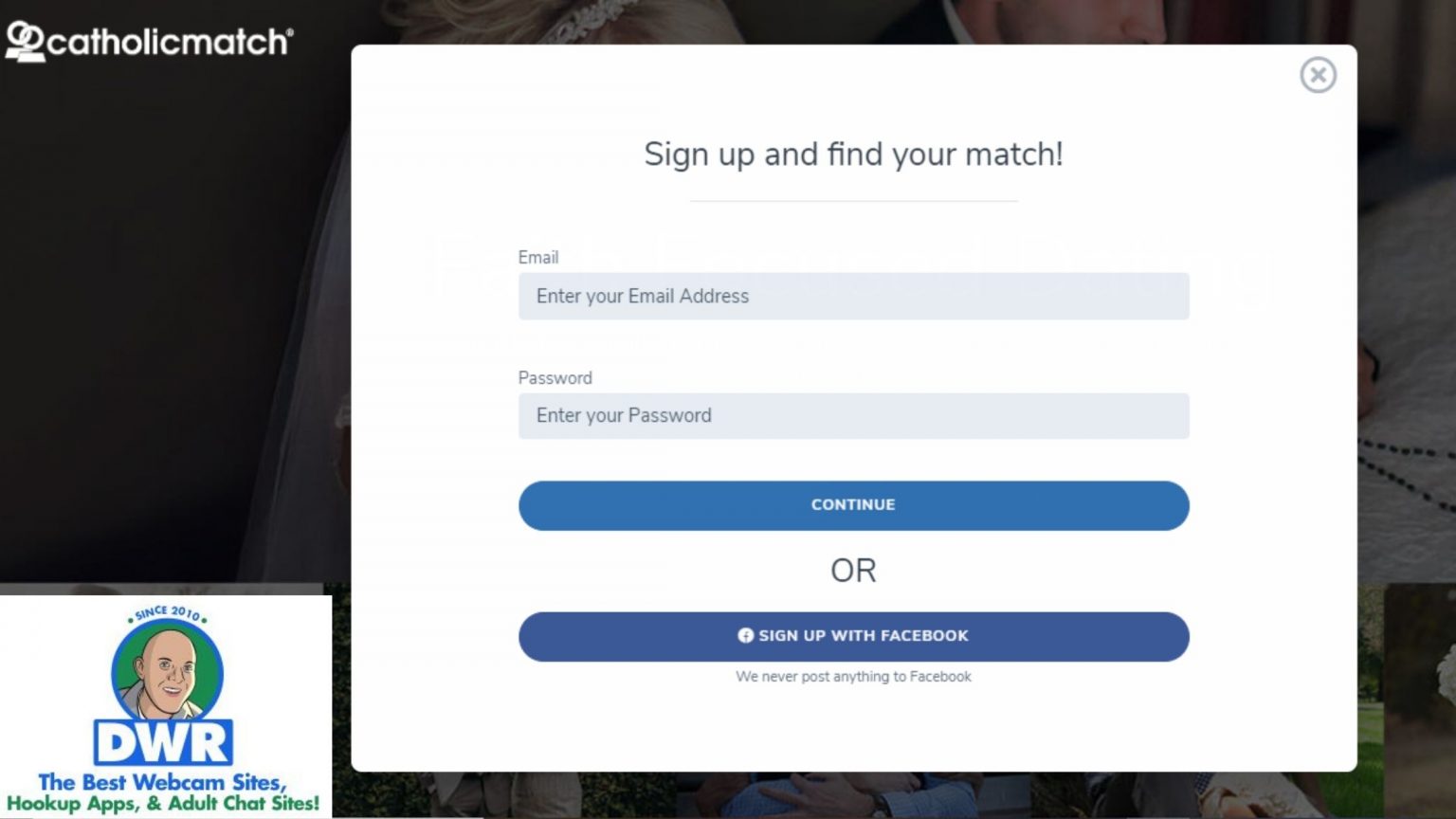Viewport: 1456px width, 819px height.
Task: Click the CatholicMatch interlocking rings logo icon
Action: pyautogui.click(x=24, y=40)
